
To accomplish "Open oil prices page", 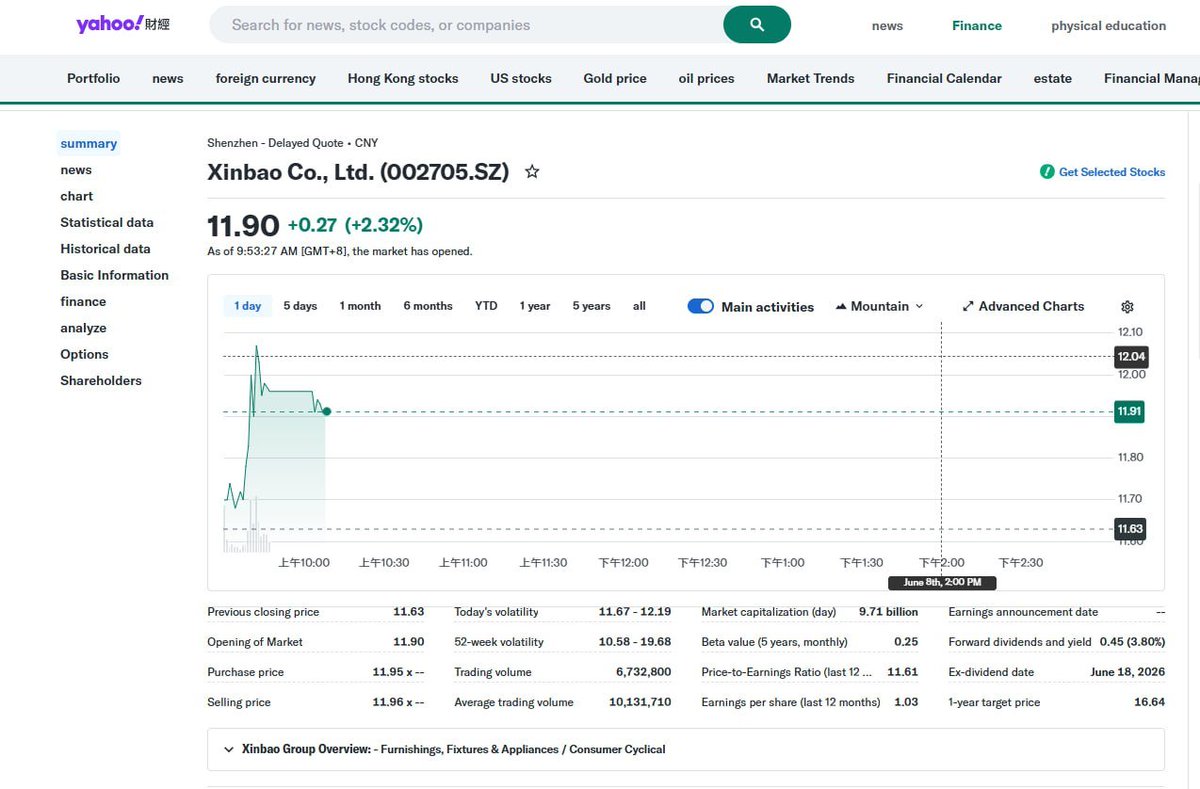I will [x=706, y=78].
